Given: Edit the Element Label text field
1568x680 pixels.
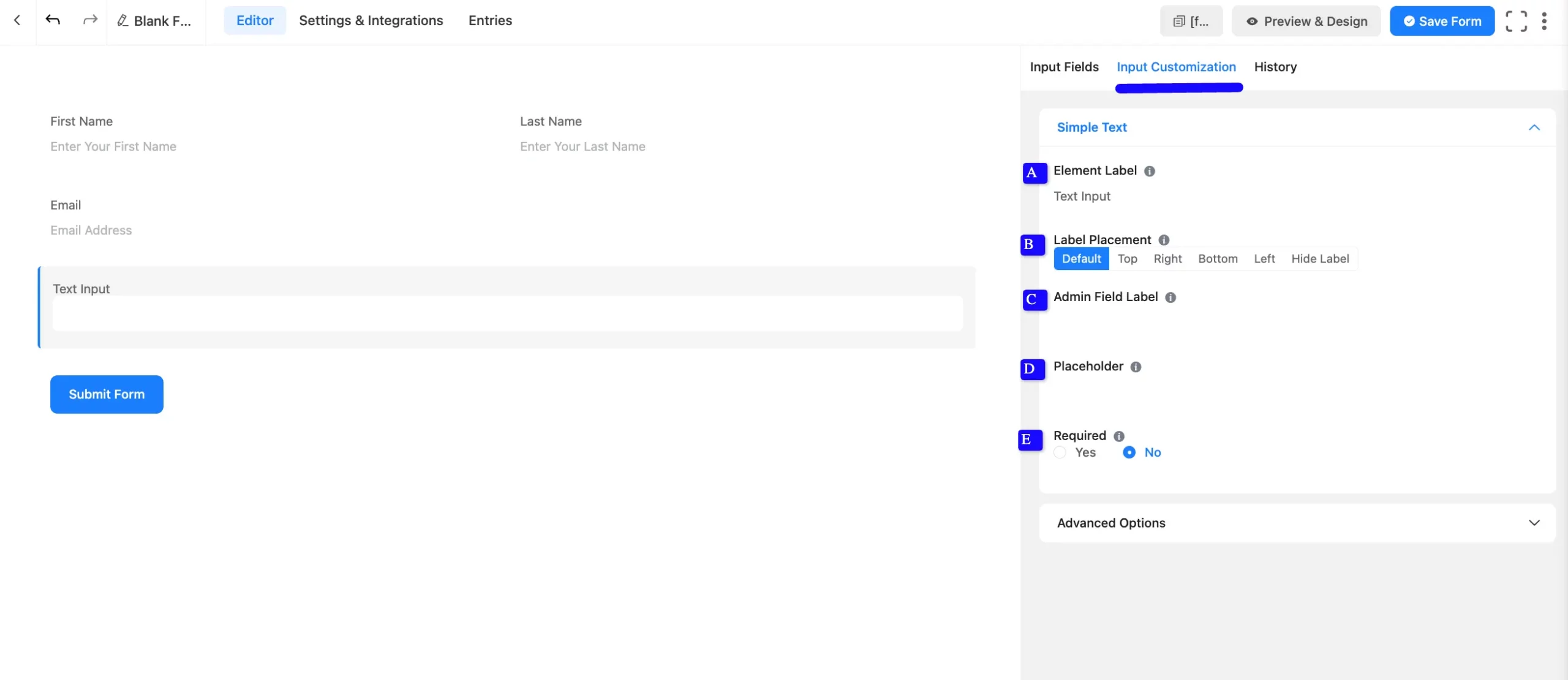Looking at the screenshot, I should (x=1297, y=196).
